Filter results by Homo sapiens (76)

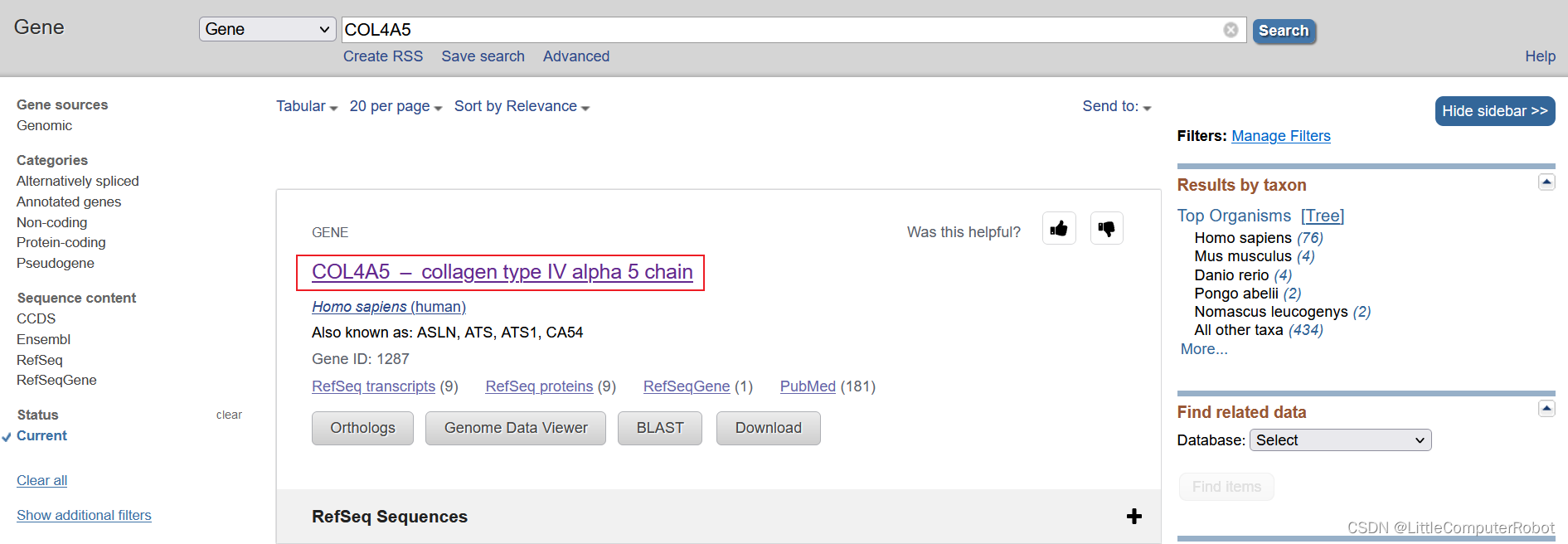tap(1259, 238)
